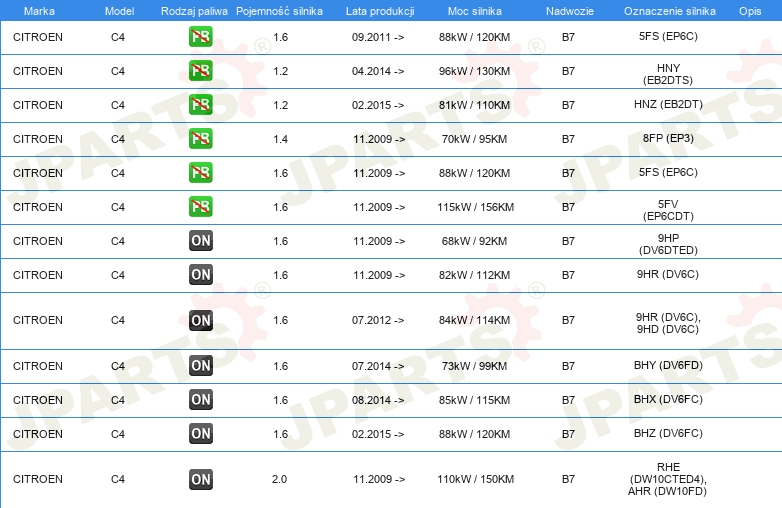Click the power value 68kW / 92KM
The height and width of the screenshot is (508, 782).
pyautogui.click(x=474, y=241)
